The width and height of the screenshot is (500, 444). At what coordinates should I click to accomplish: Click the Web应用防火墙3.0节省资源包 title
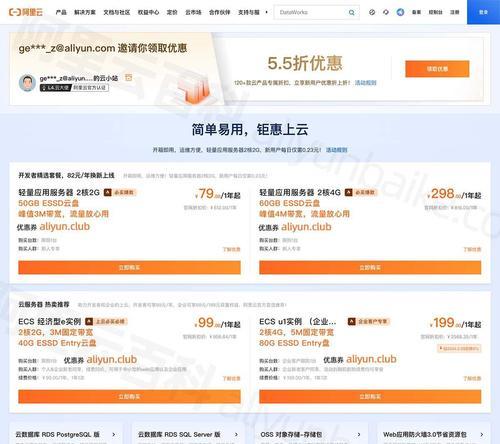pyautogui.click(x=425, y=434)
